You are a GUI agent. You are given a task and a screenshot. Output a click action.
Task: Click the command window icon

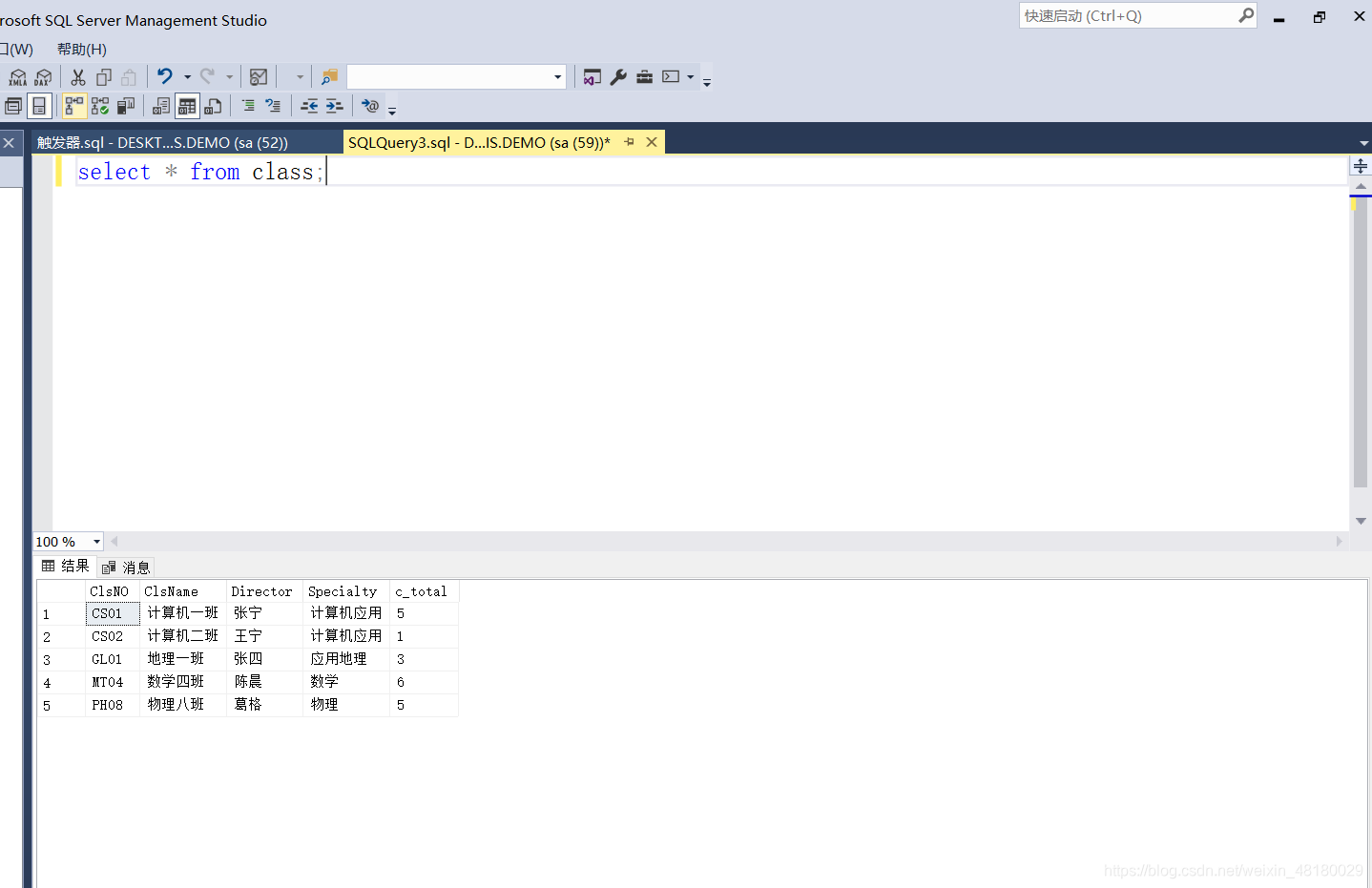coord(672,77)
